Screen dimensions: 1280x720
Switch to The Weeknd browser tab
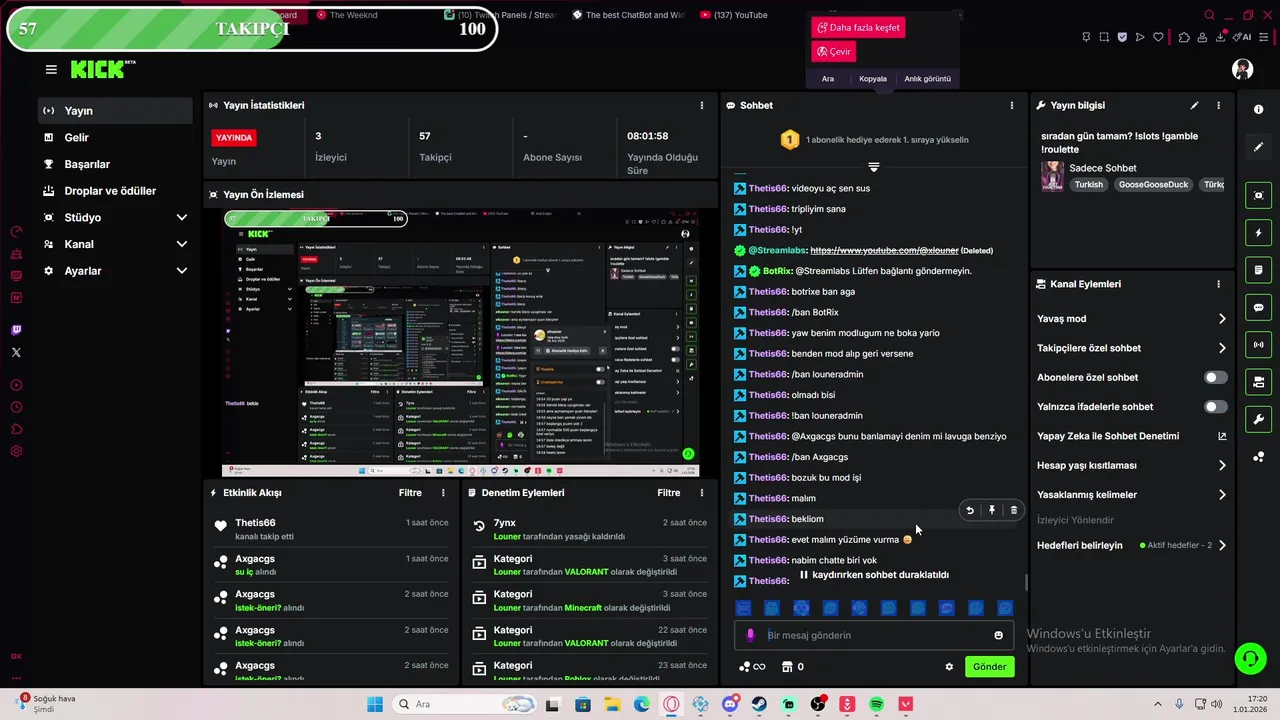point(348,15)
